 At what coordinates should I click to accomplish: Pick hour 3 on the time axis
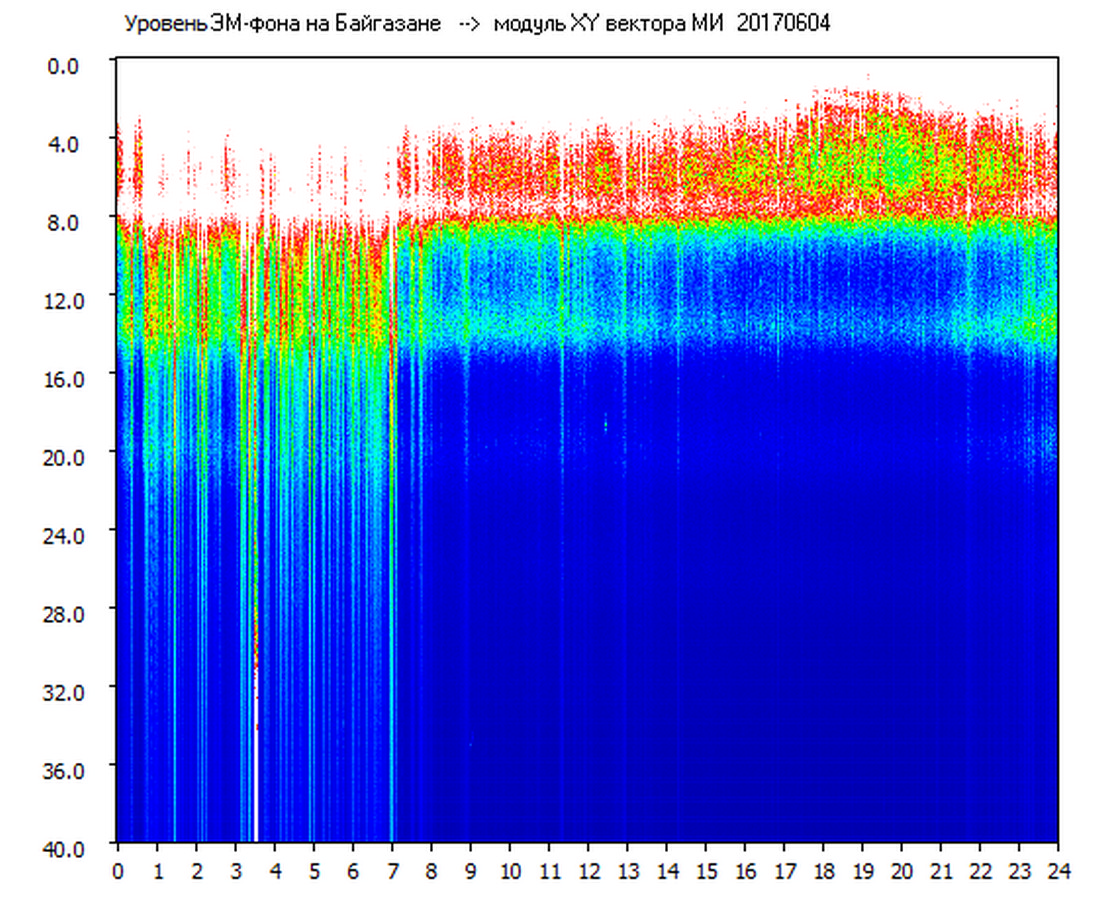(235, 871)
